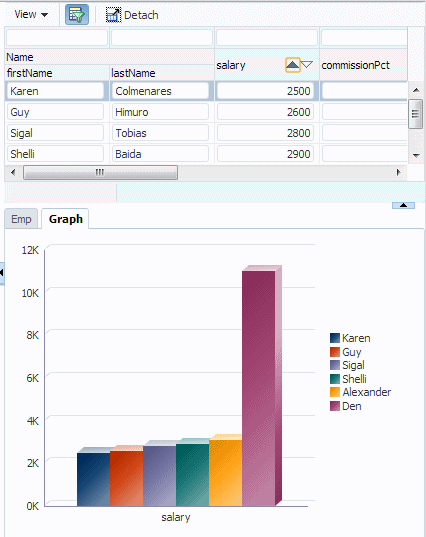
Task: Switch to the Emp tab
Action: coord(21,219)
